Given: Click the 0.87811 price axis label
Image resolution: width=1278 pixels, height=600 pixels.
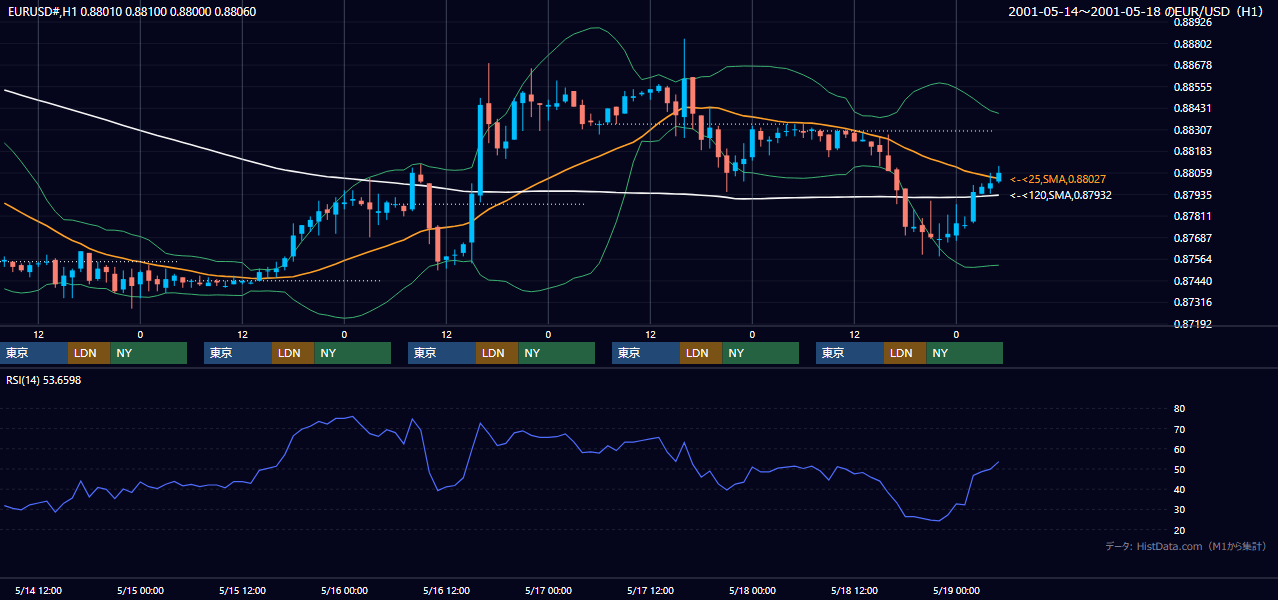Looking at the screenshot, I should tap(1191, 216).
